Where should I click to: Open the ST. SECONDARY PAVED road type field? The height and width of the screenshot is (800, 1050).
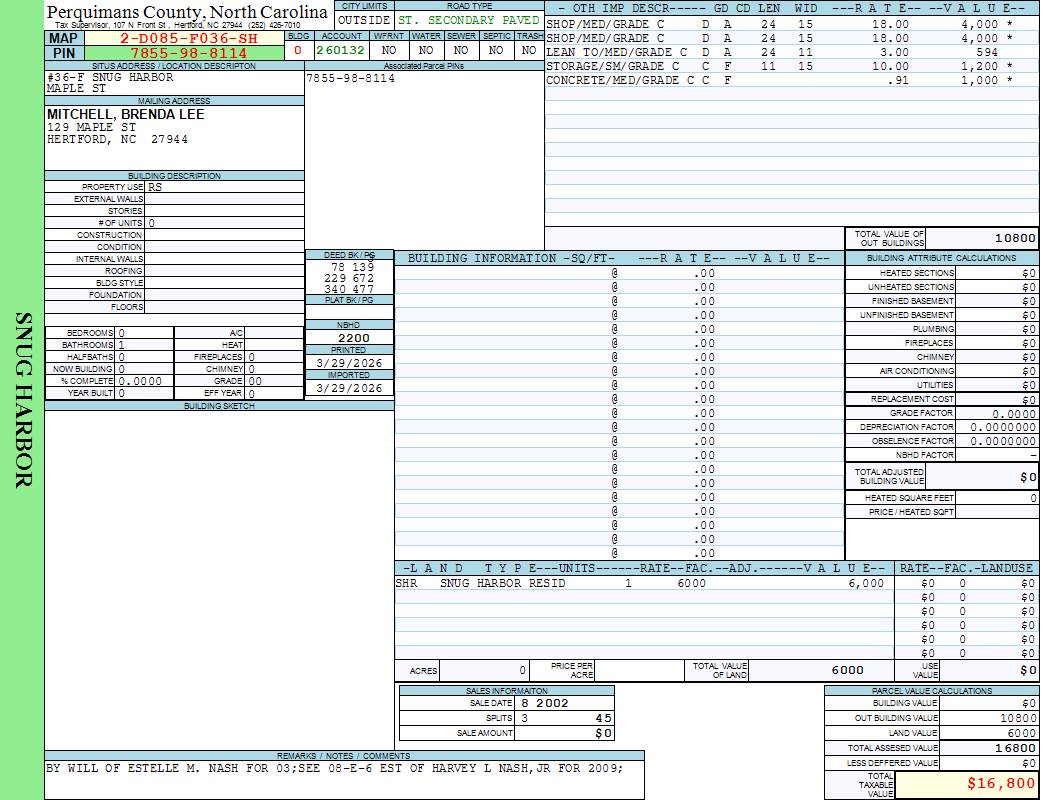coord(468,20)
